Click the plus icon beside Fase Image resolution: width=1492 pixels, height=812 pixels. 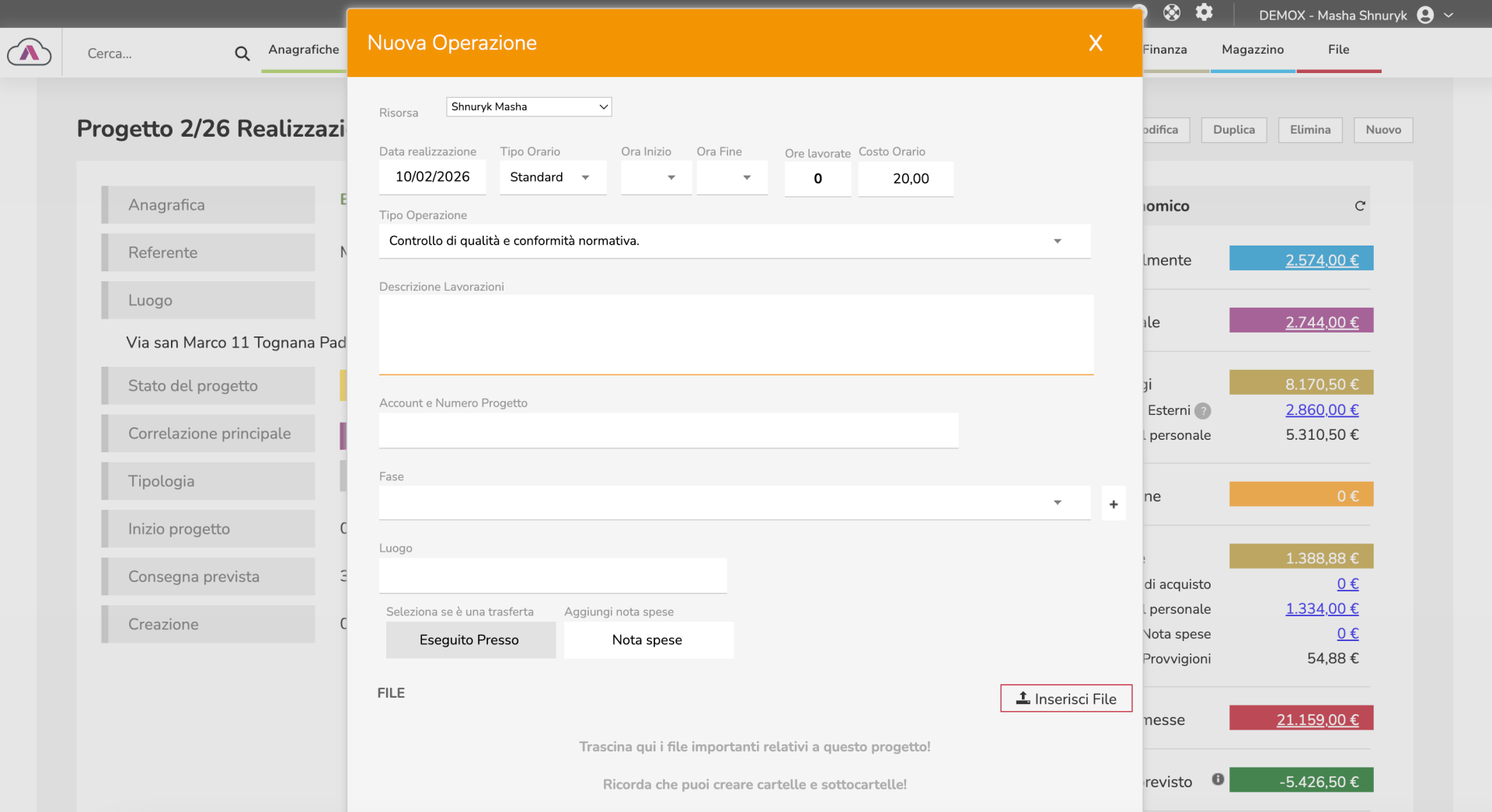point(1113,504)
